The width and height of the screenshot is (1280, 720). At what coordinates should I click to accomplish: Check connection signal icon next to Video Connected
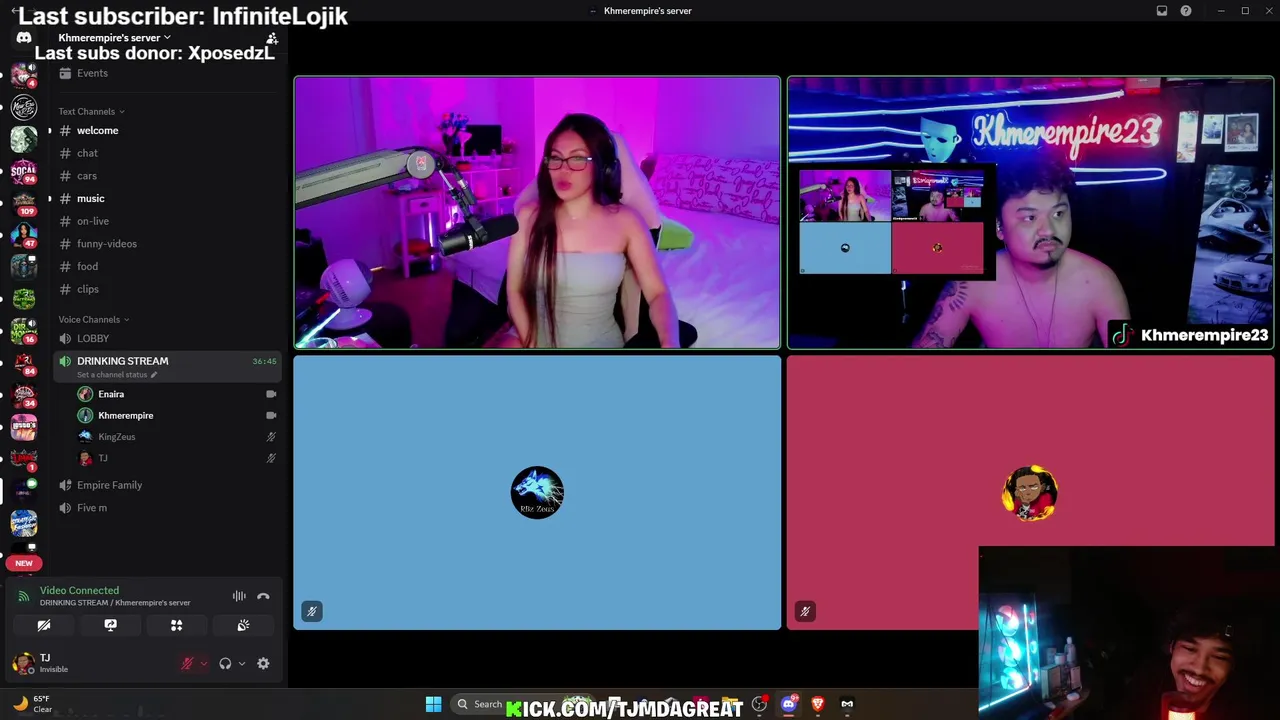pyautogui.click(x=24, y=596)
